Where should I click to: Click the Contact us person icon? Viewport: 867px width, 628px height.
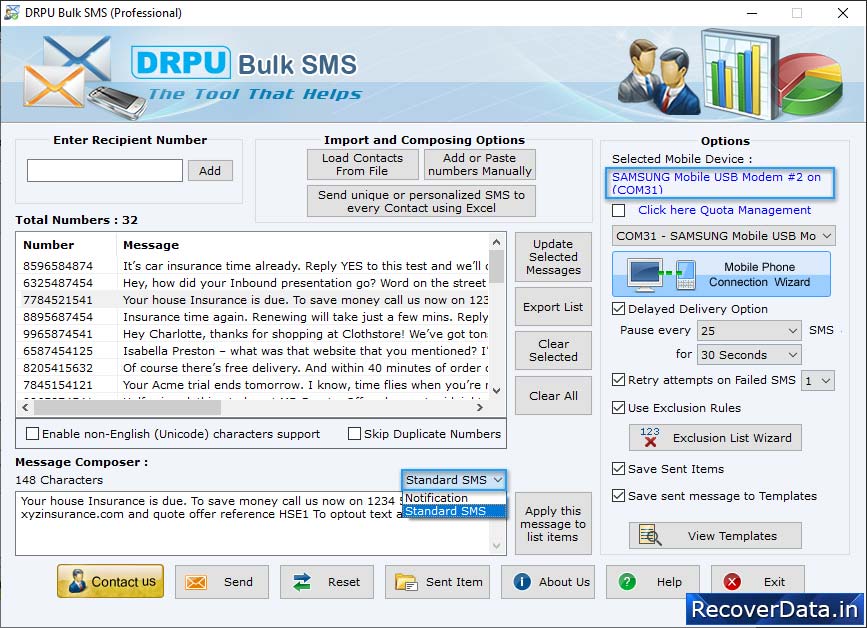tap(77, 582)
